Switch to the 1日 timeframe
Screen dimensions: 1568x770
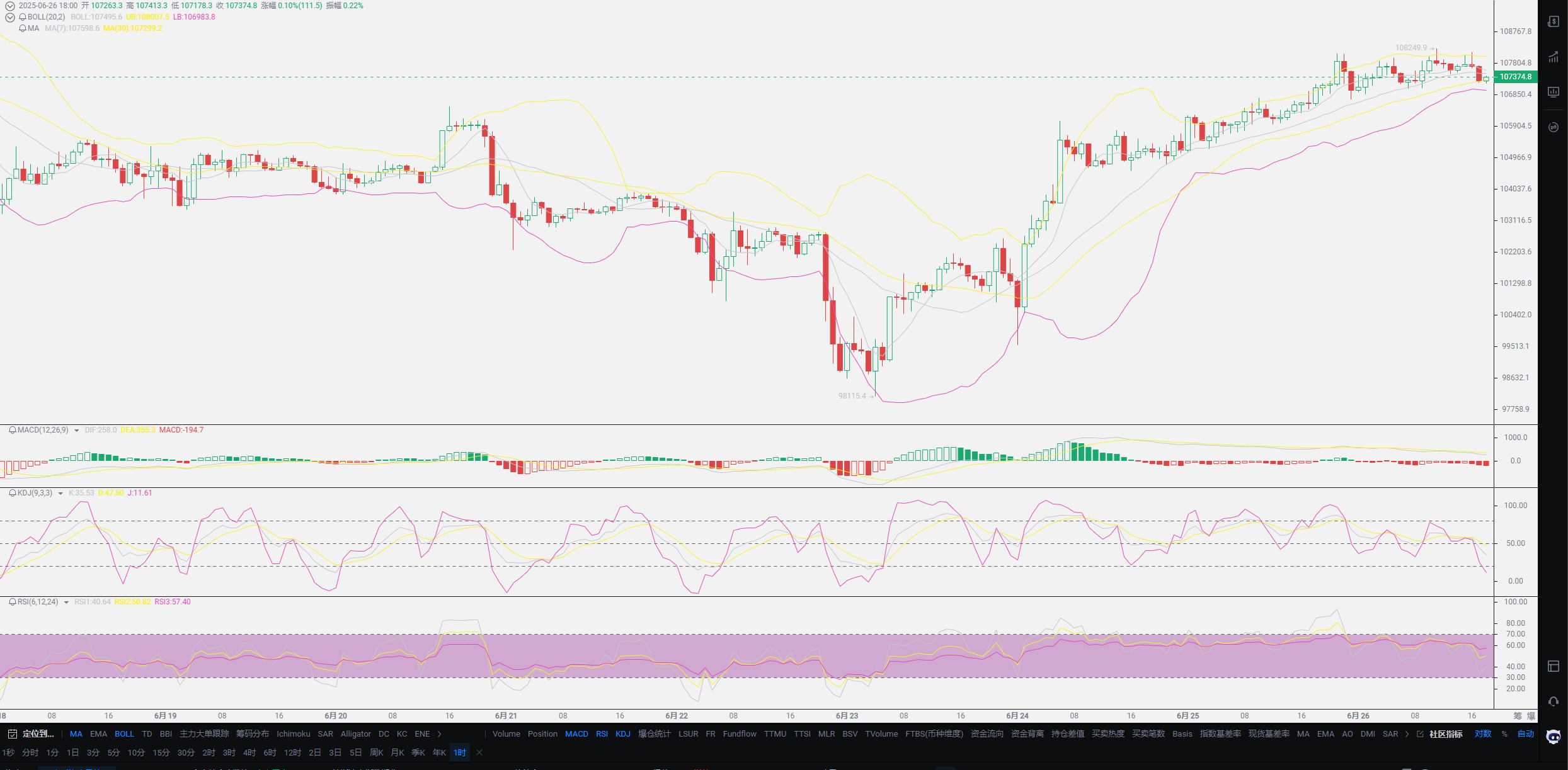(x=72, y=752)
